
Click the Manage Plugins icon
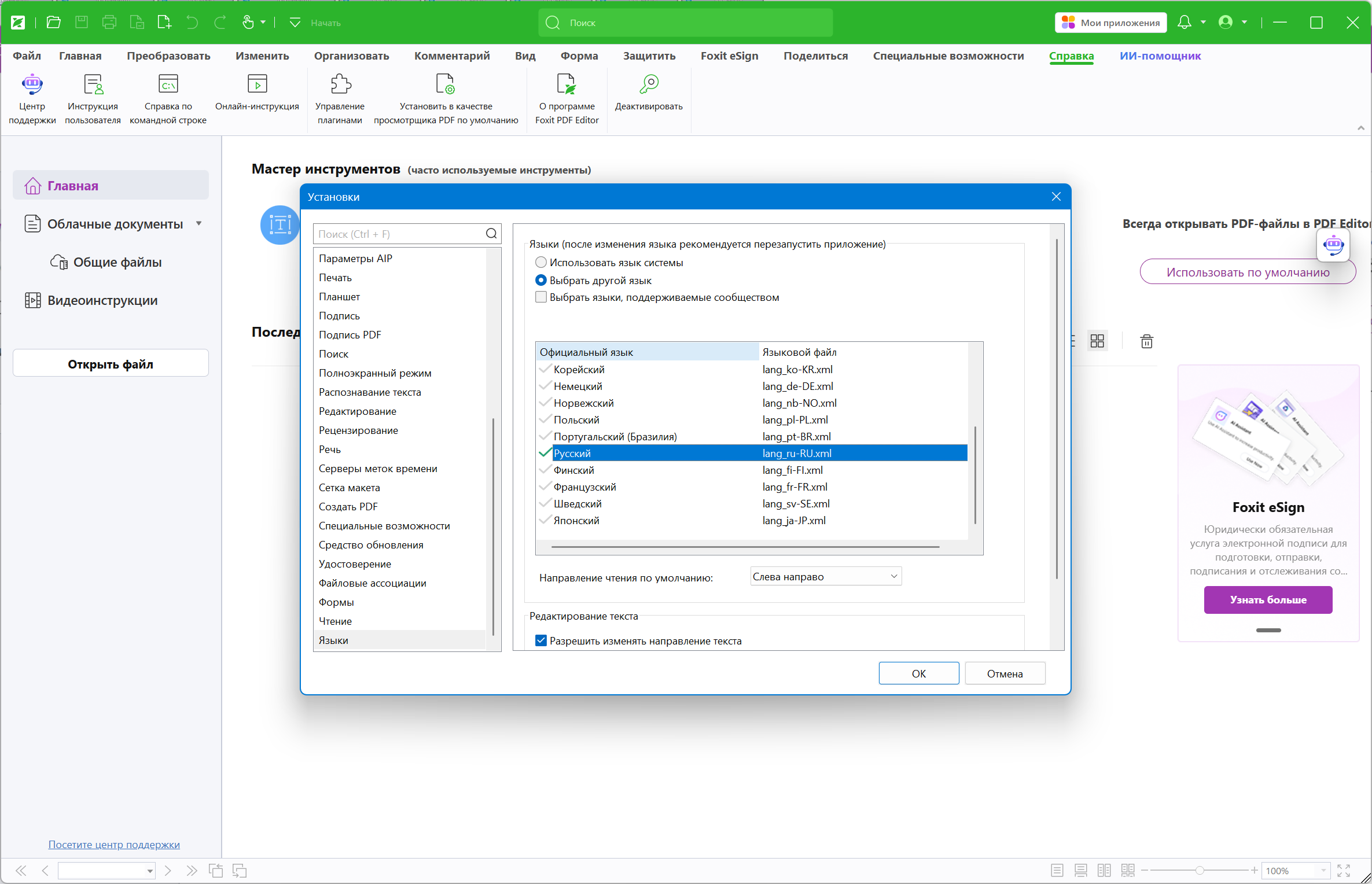(340, 85)
